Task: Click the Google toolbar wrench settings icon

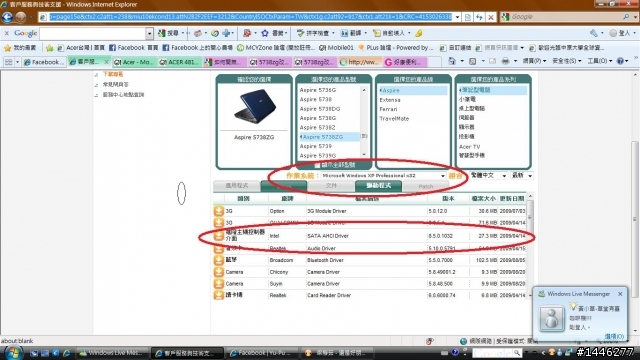Action: pos(594,33)
